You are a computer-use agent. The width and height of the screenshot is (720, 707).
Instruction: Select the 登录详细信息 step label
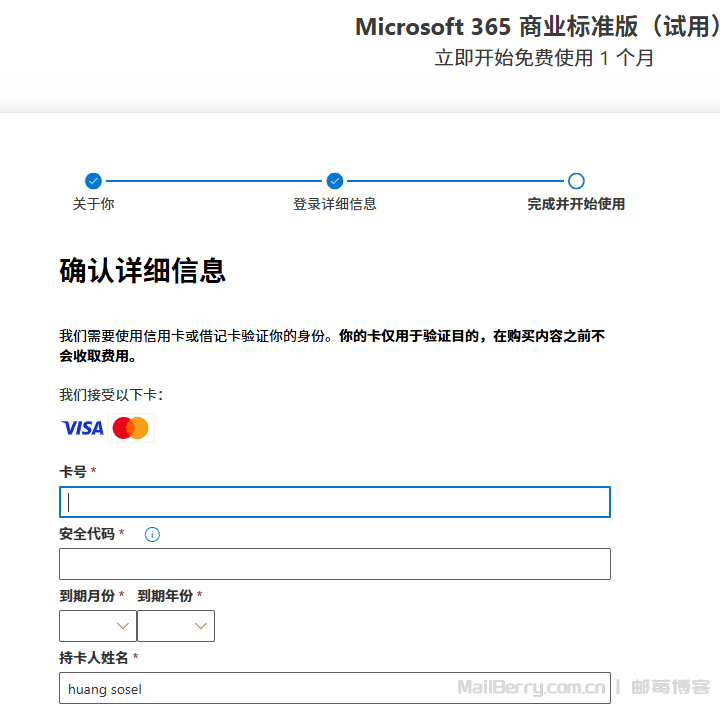click(x=335, y=204)
